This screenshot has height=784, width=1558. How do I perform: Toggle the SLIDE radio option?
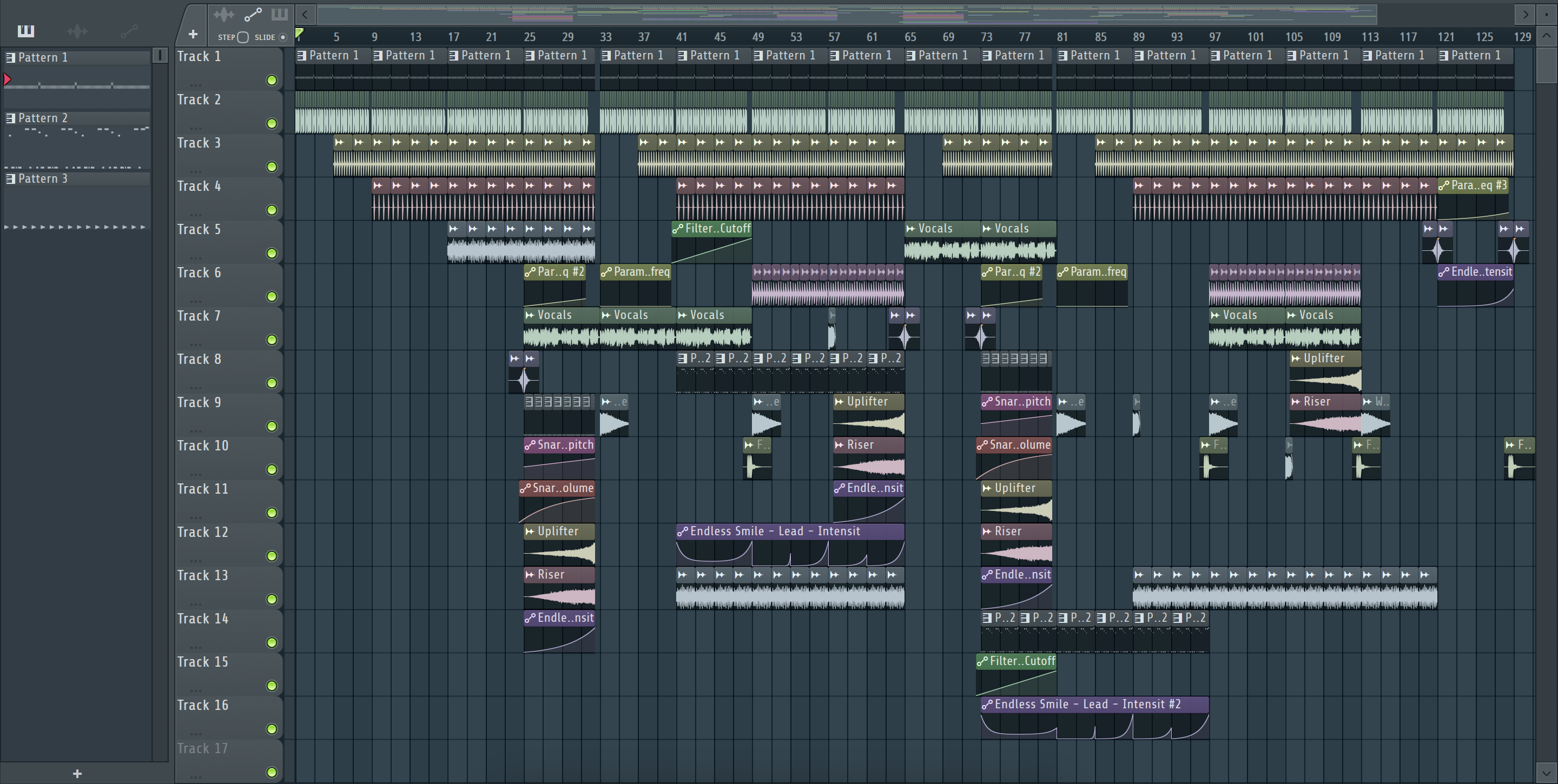pos(282,37)
